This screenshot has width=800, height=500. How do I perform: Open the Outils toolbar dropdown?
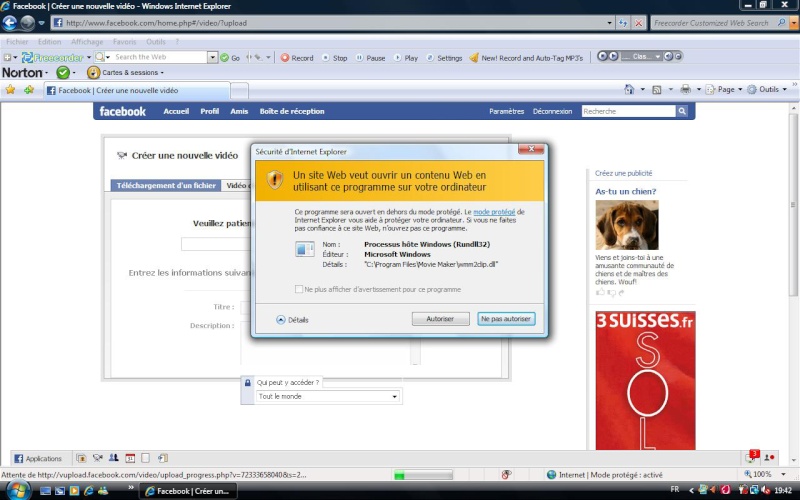[767, 89]
